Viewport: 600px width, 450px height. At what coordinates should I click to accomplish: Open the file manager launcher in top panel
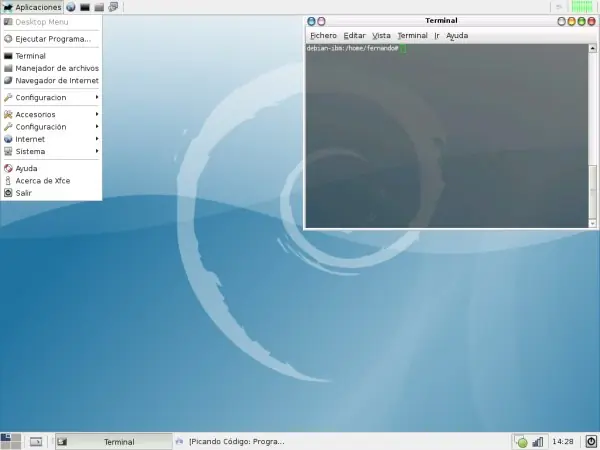click(x=99, y=7)
